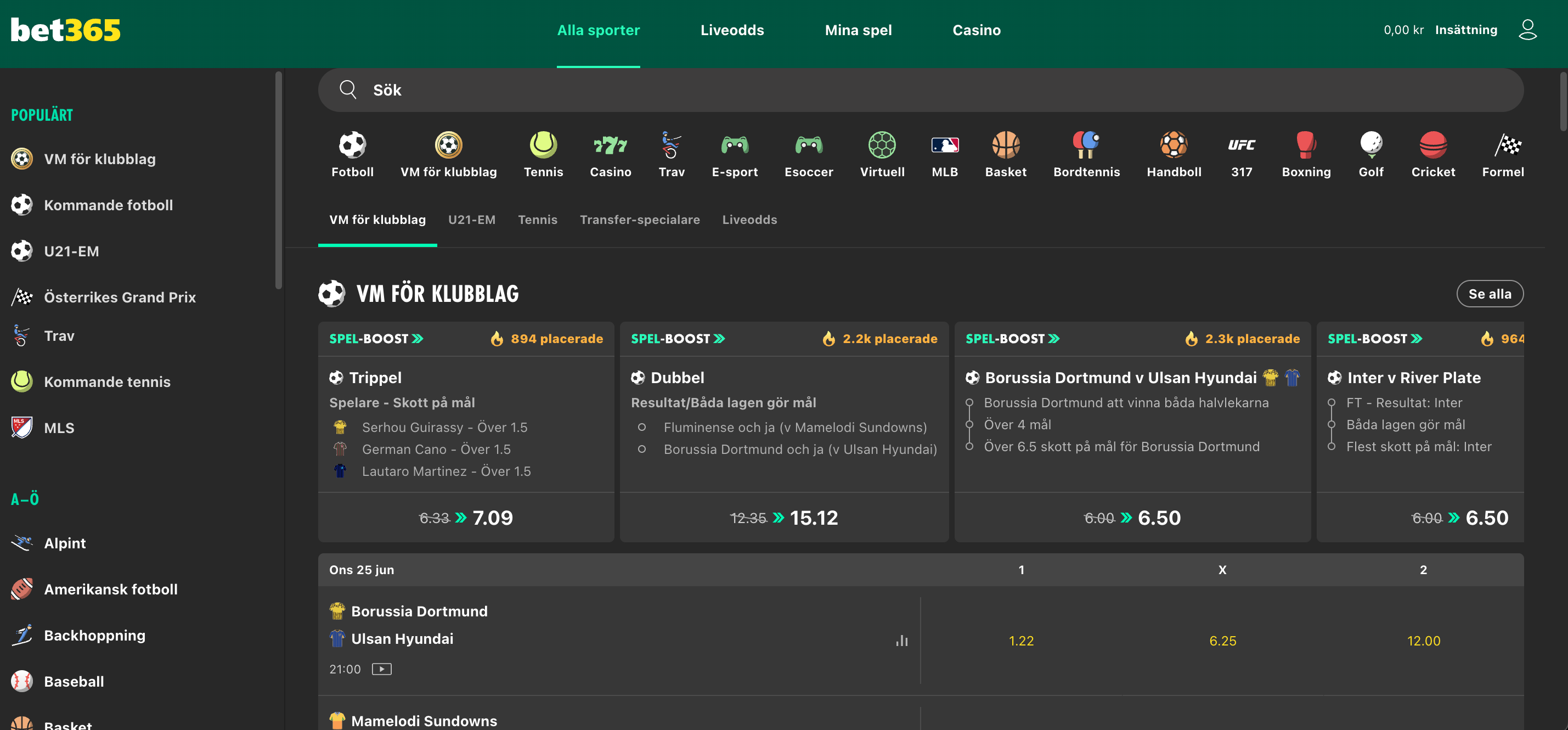Click the 0,00 kr balance
This screenshot has width=1568, height=730.
tap(1403, 30)
